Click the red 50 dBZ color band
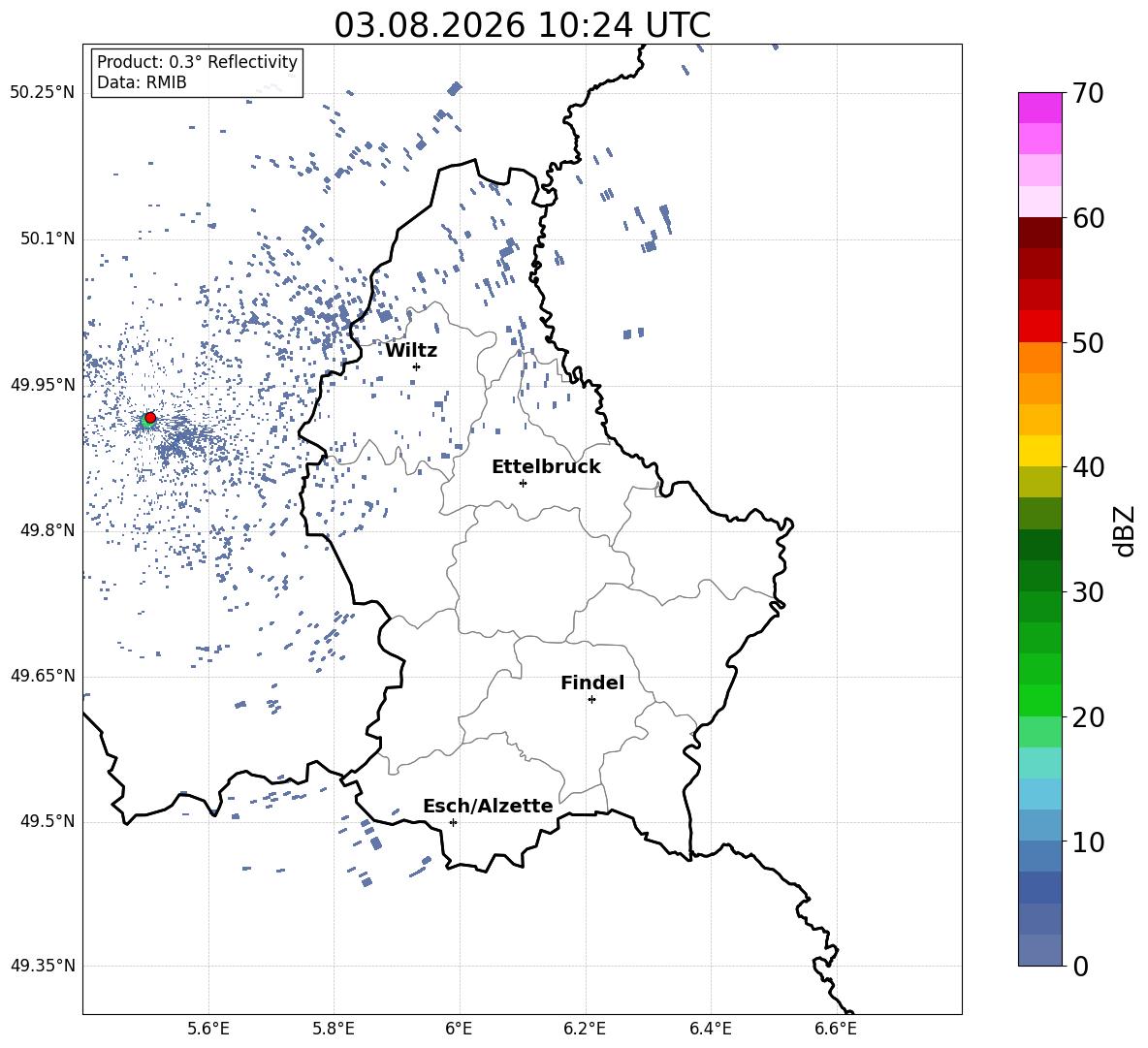This screenshot has width=1148, height=1048. pos(1039,327)
